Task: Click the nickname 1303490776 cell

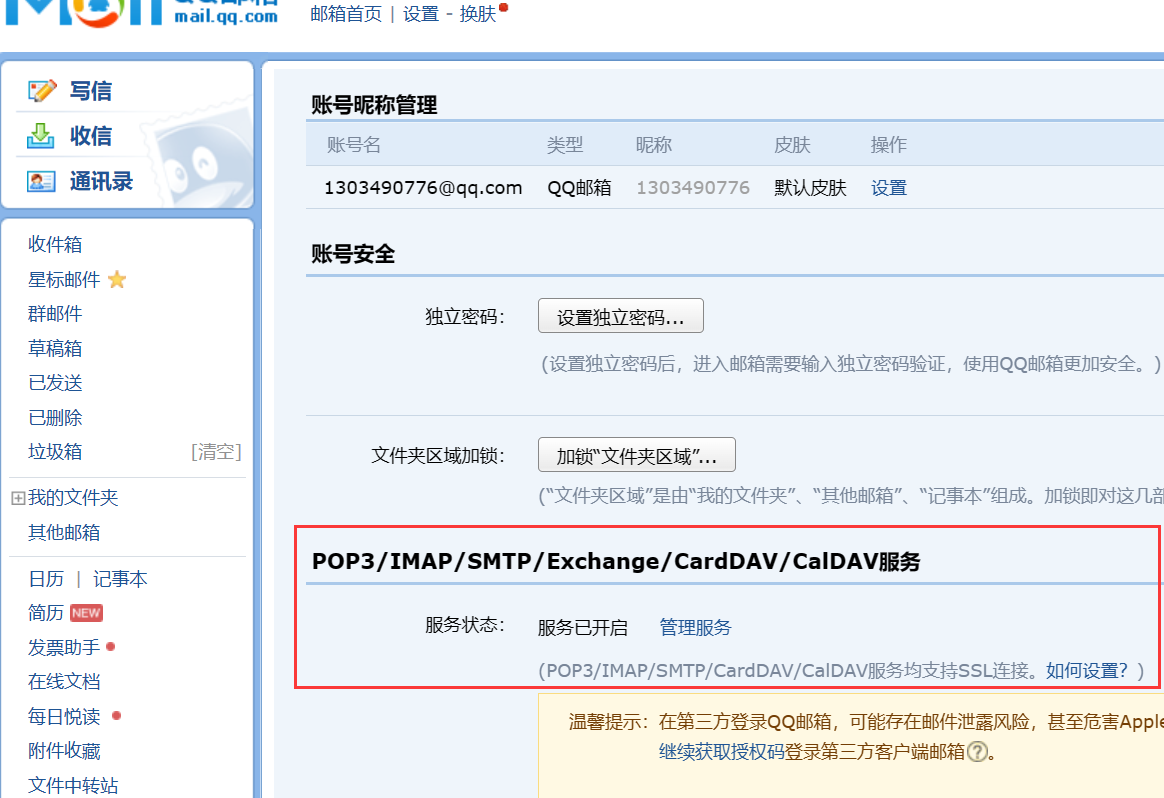Action: tap(693, 188)
